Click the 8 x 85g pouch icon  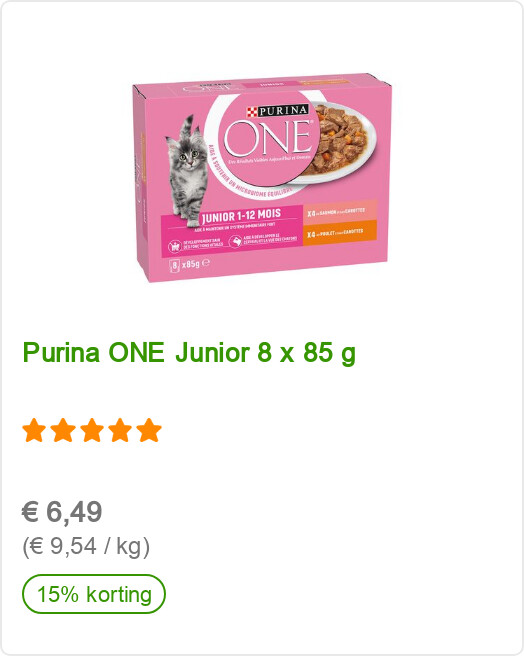click(175, 265)
